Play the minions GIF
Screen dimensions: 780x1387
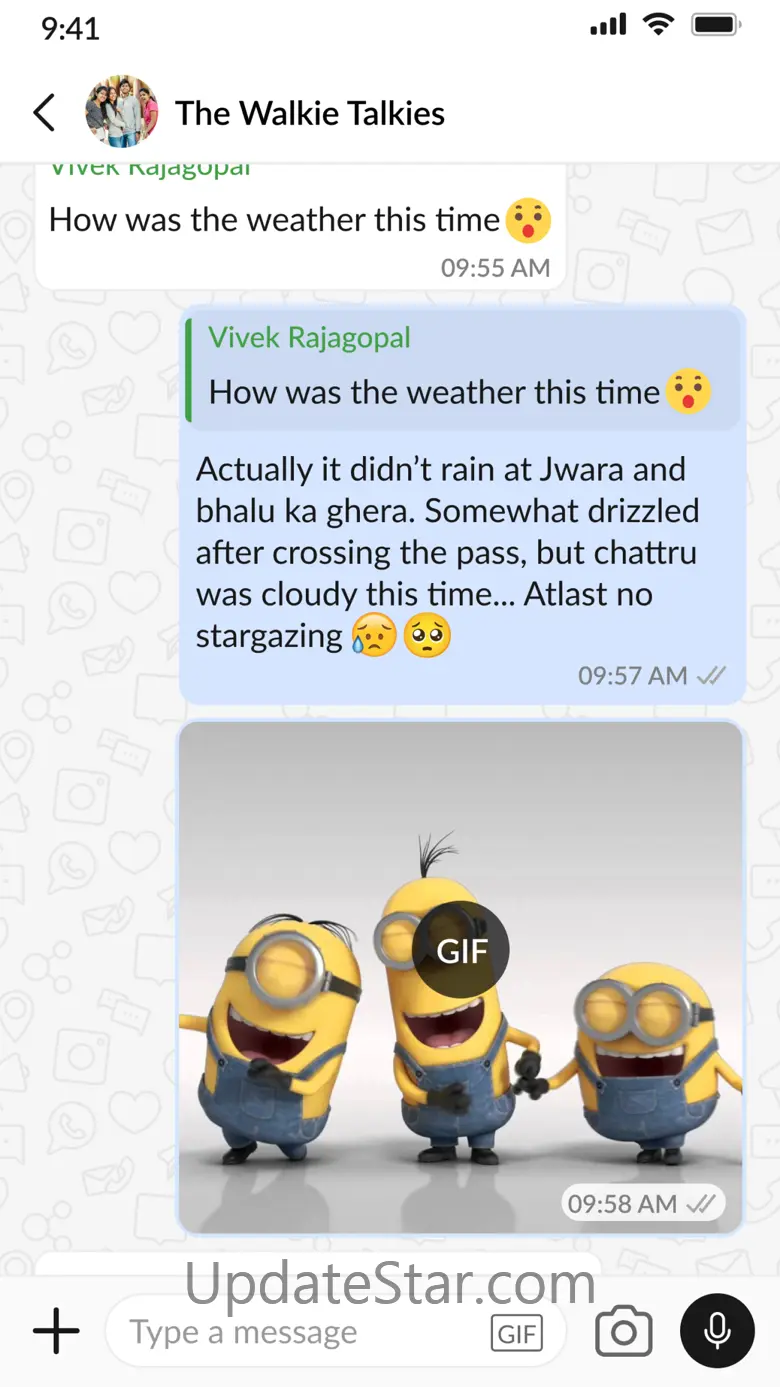(x=461, y=950)
